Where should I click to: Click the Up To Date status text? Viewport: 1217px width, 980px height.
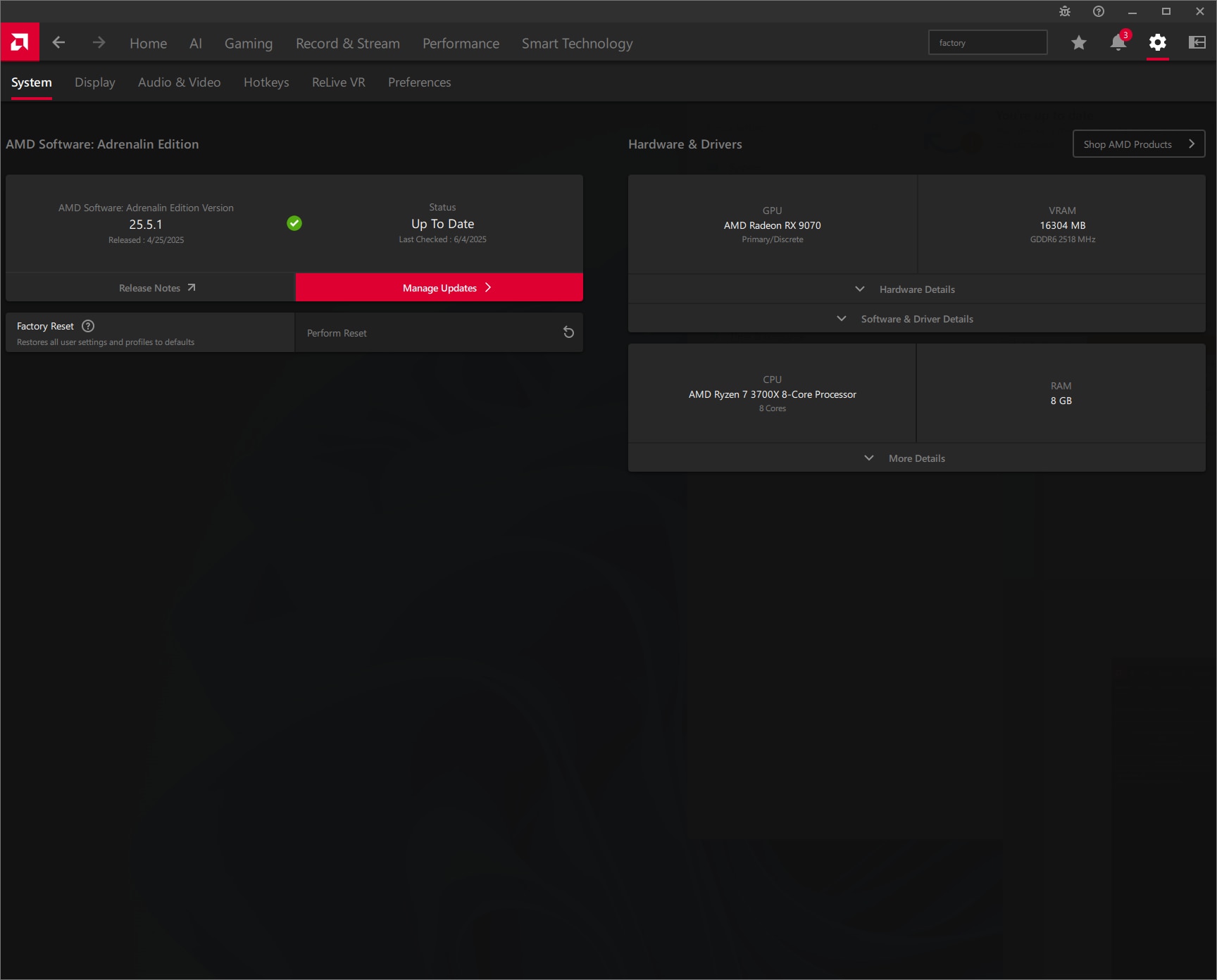point(443,224)
